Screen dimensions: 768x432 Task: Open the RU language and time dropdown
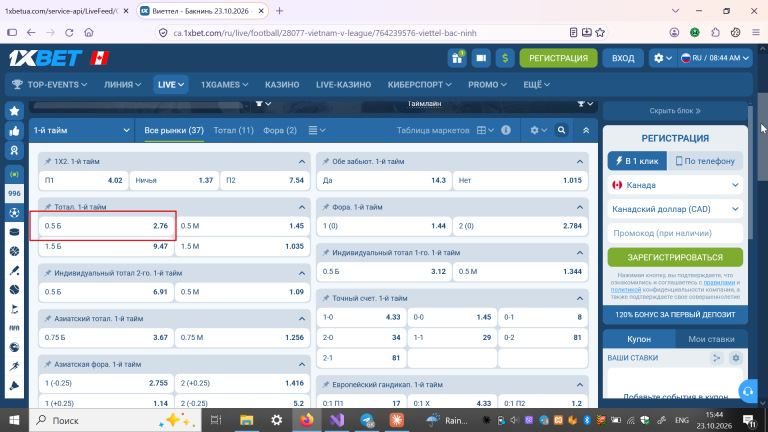coord(715,58)
